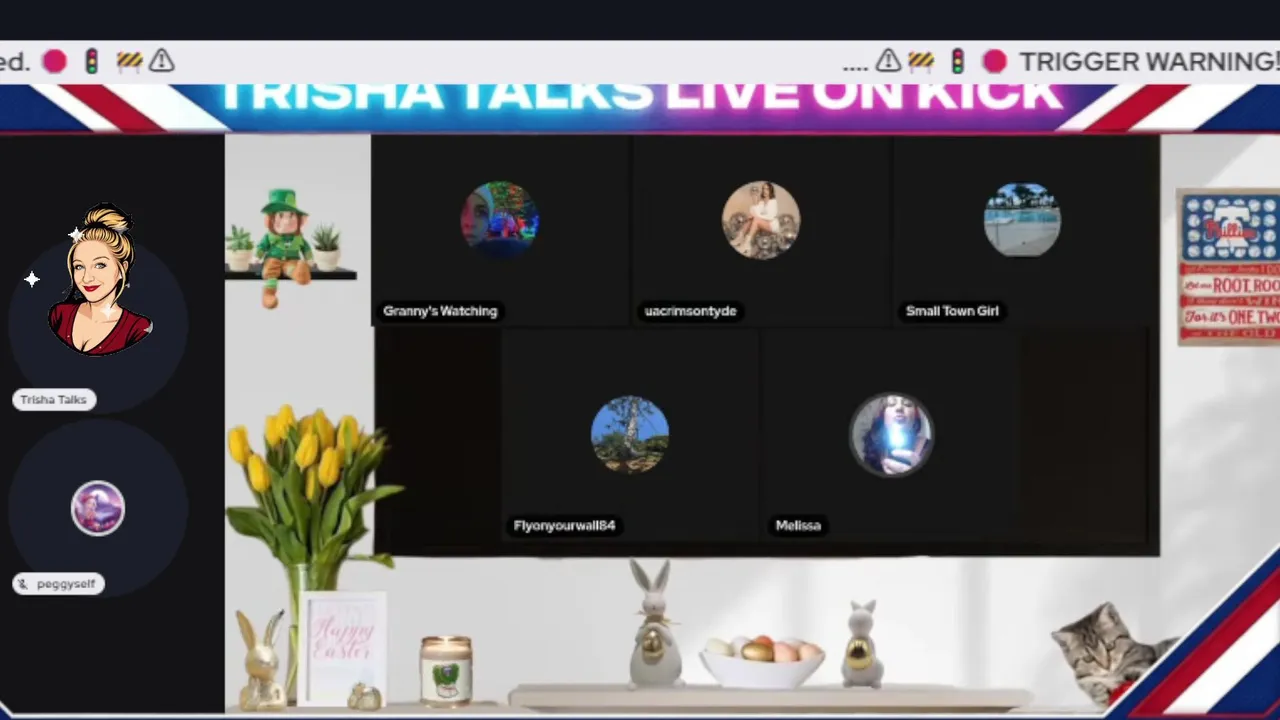Click the Melissa name label
This screenshot has height=720, width=1280.
[798, 526]
